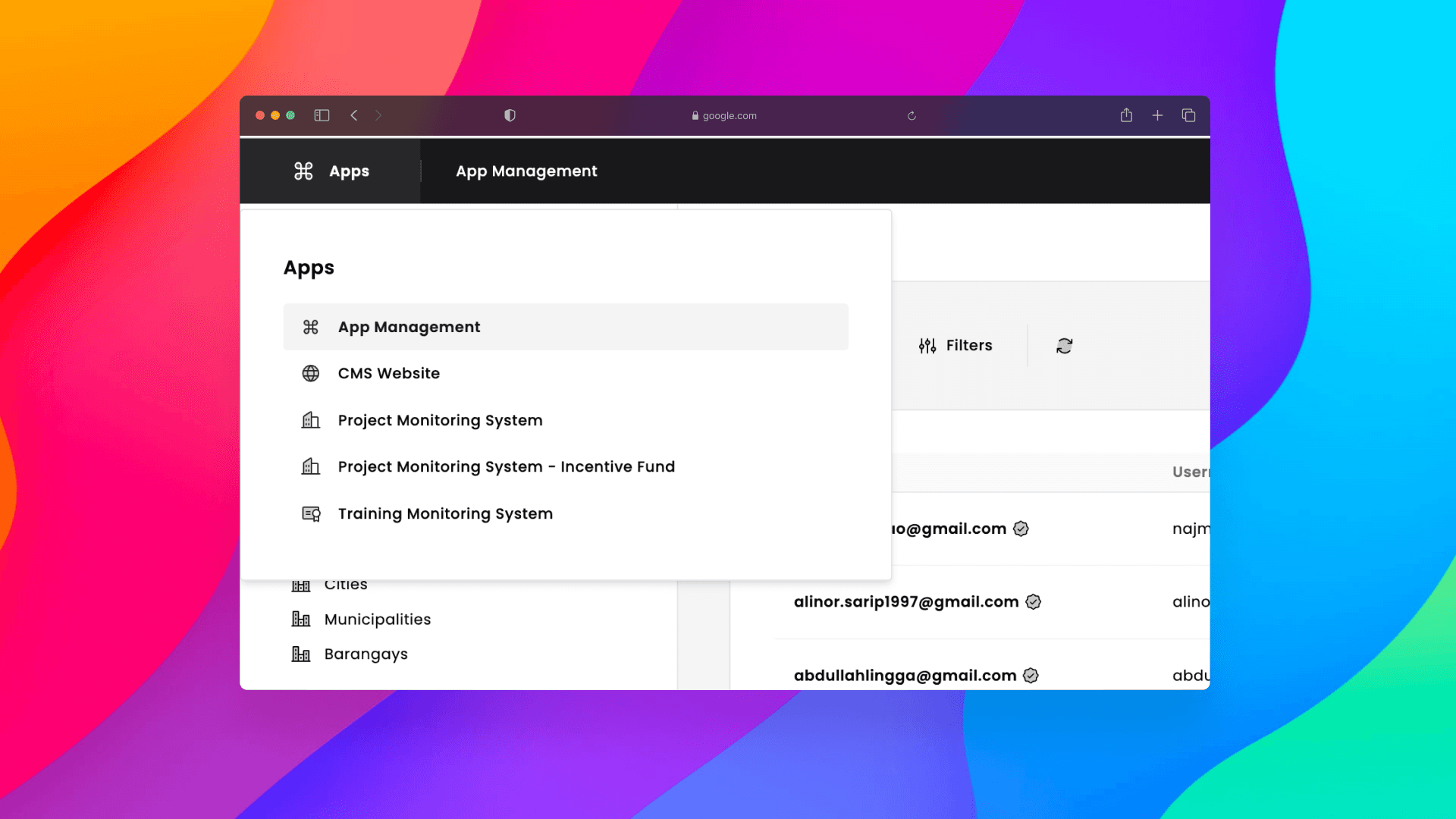Show tab overview icon
Image resolution: width=1456 pixels, height=819 pixels.
[1188, 115]
